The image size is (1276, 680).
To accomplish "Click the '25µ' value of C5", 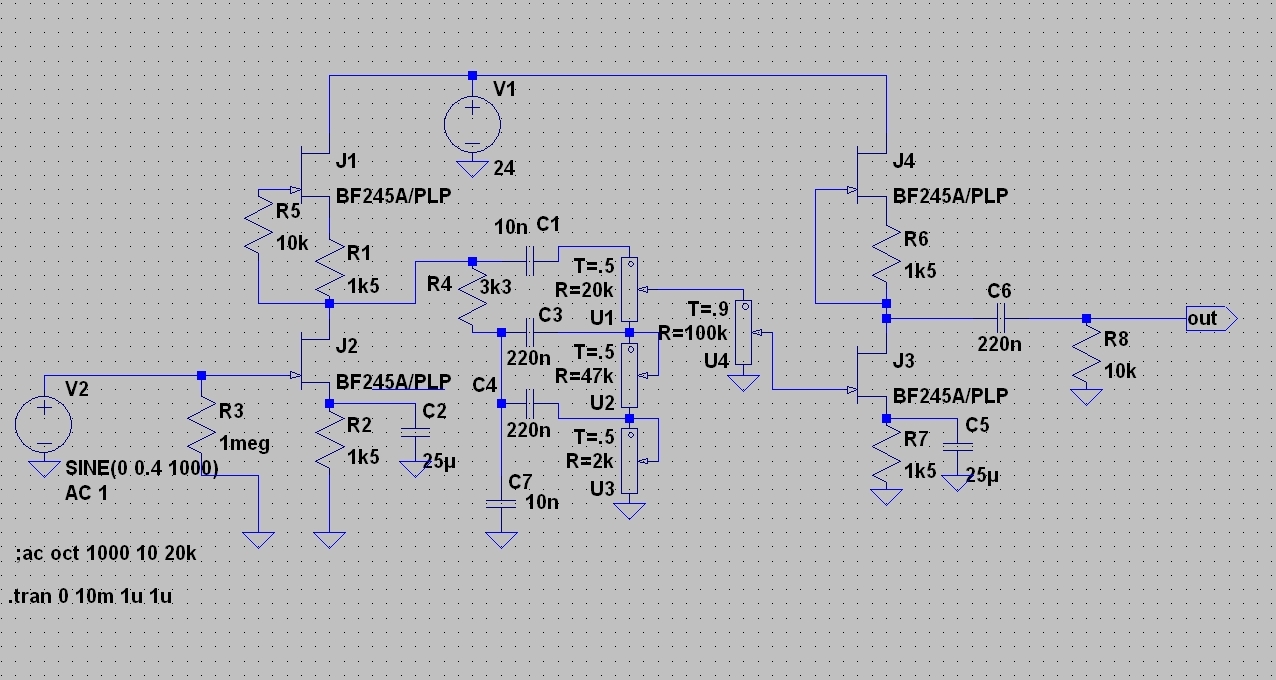I will tap(981, 477).
